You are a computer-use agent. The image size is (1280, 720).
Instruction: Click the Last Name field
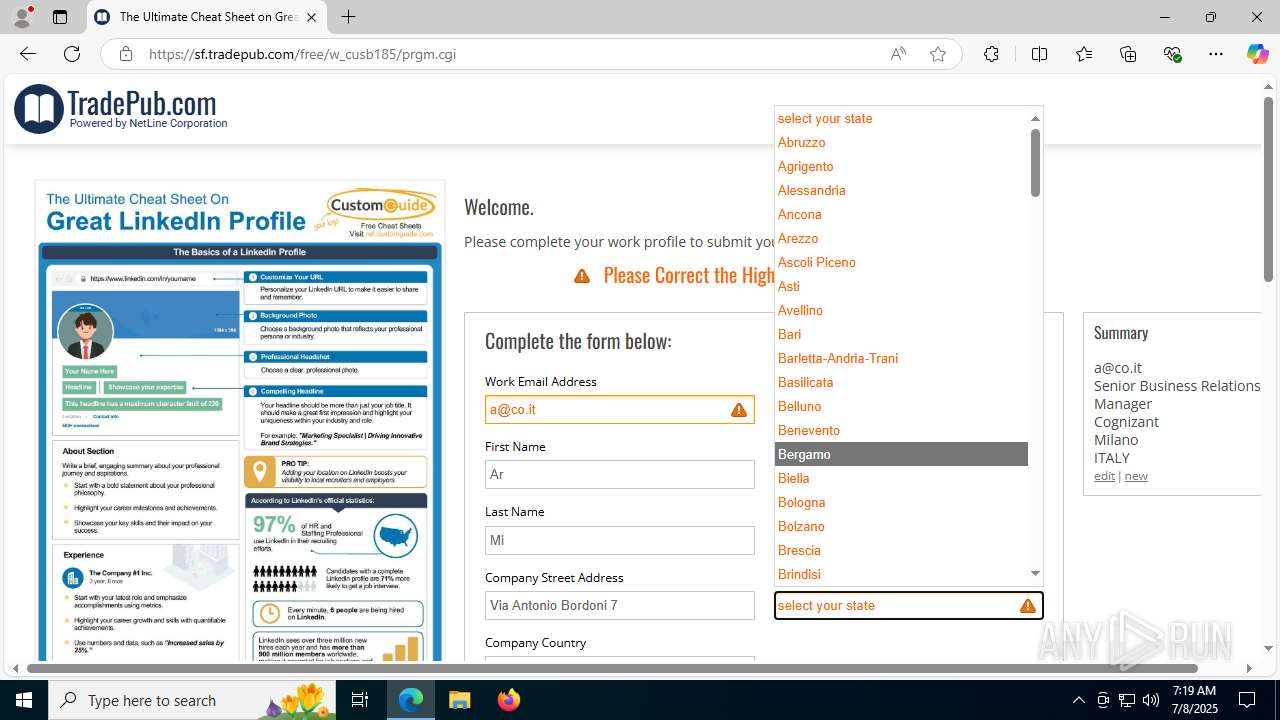(x=620, y=540)
